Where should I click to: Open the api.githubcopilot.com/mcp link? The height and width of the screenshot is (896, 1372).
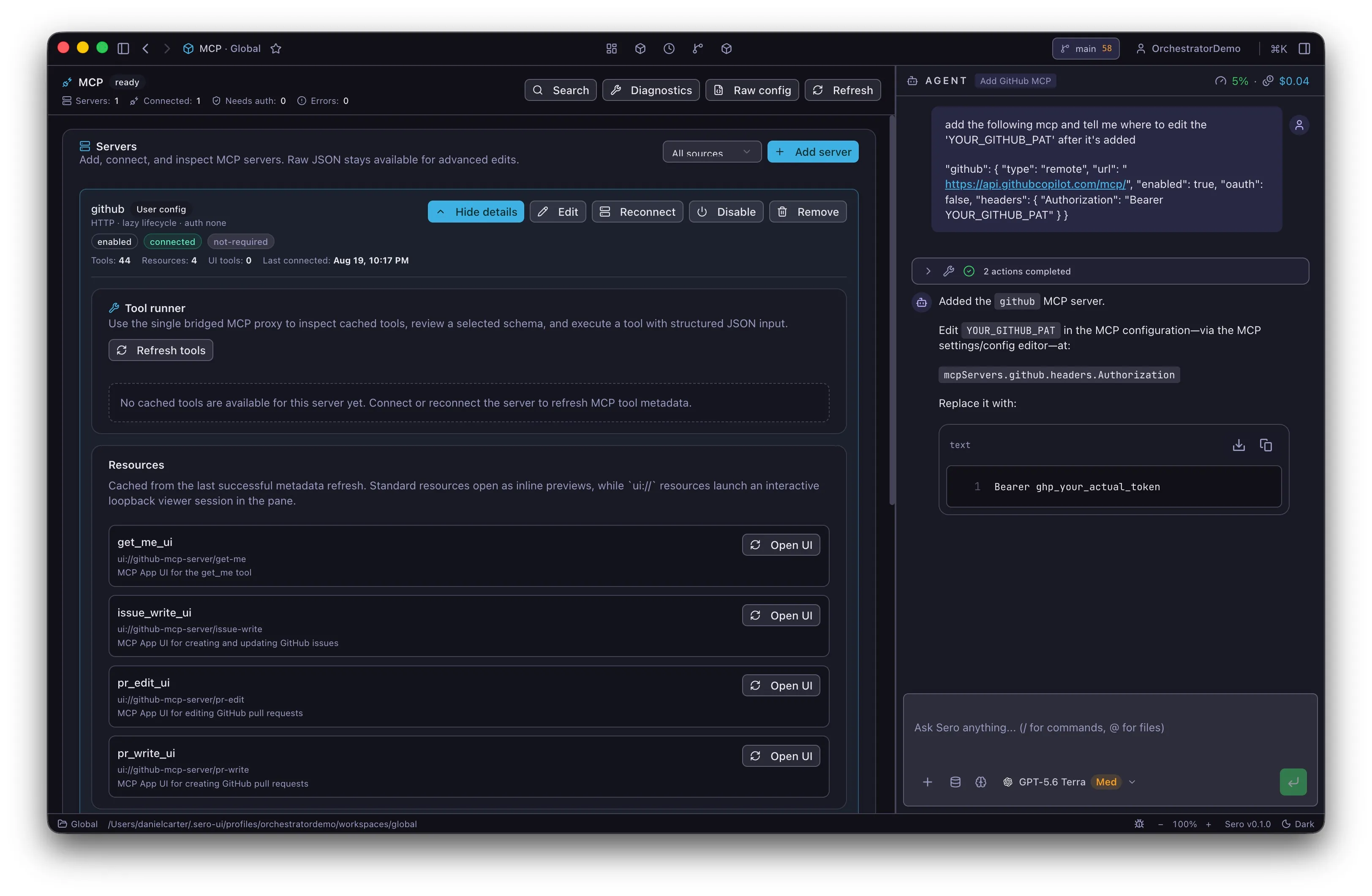click(x=1035, y=185)
